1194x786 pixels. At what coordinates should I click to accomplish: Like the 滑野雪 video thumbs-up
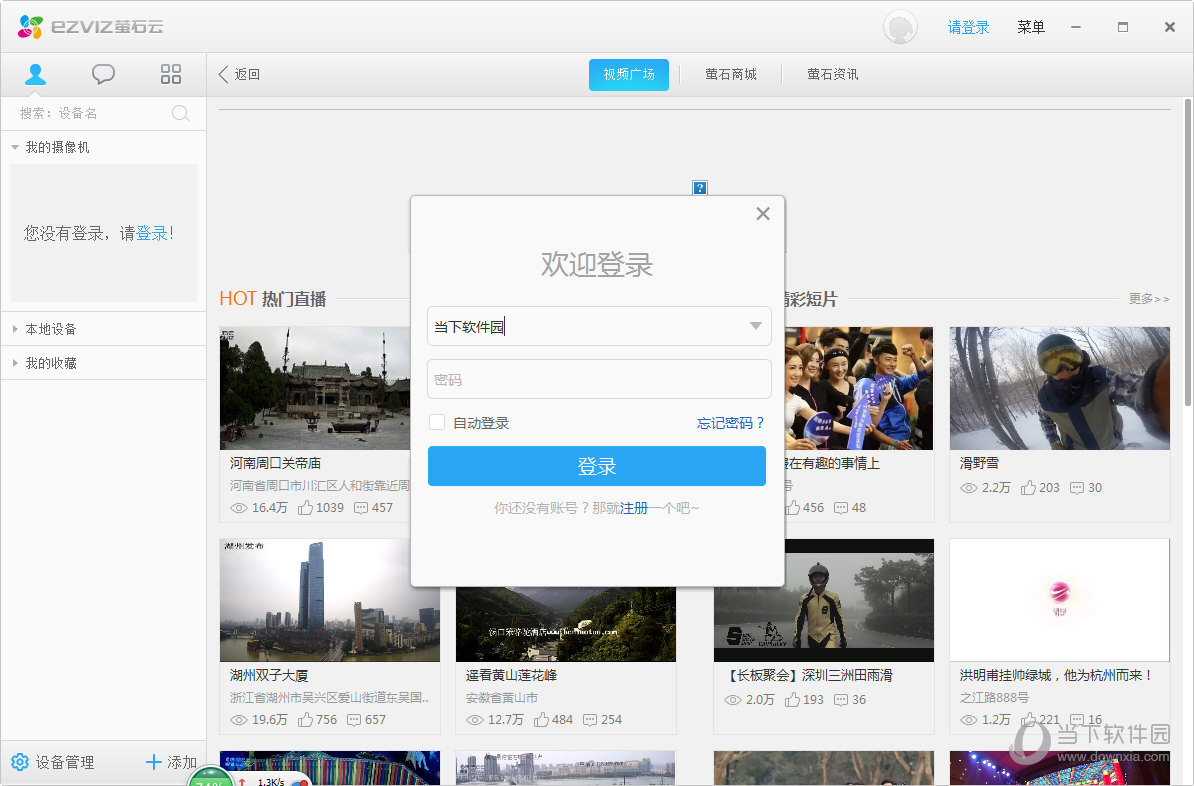pyautogui.click(x=1028, y=487)
